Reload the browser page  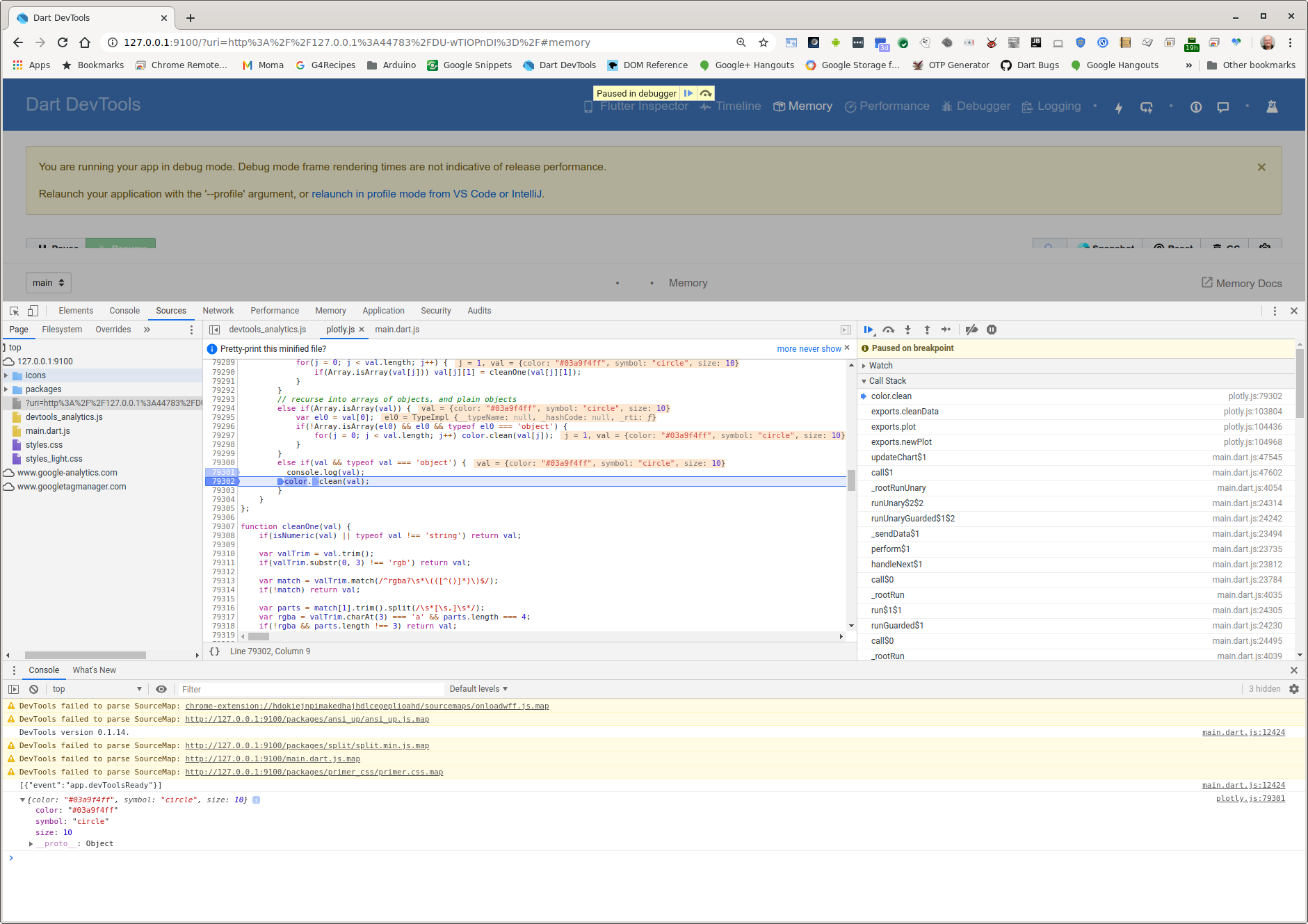click(63, 42)
